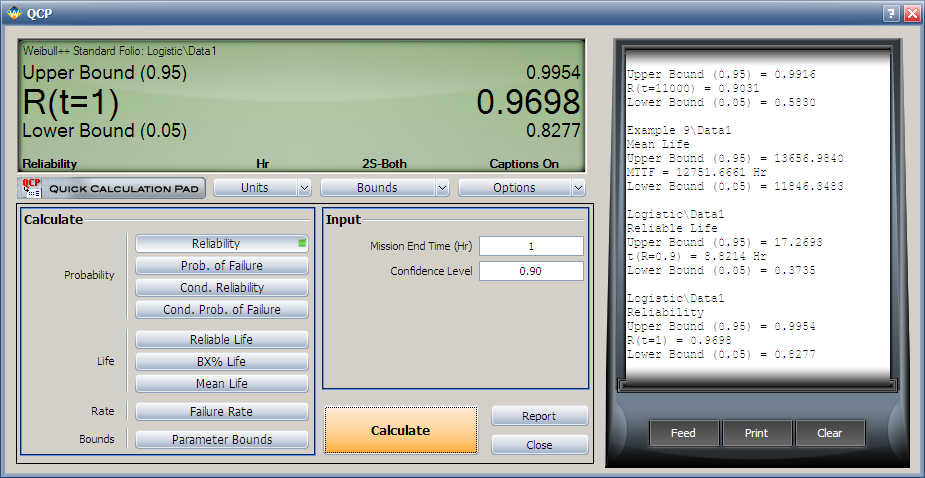Screen dimensions: 925x478
Task: Click the tape line Upper Bound = 13656.9840
Action: coord(735,158)
